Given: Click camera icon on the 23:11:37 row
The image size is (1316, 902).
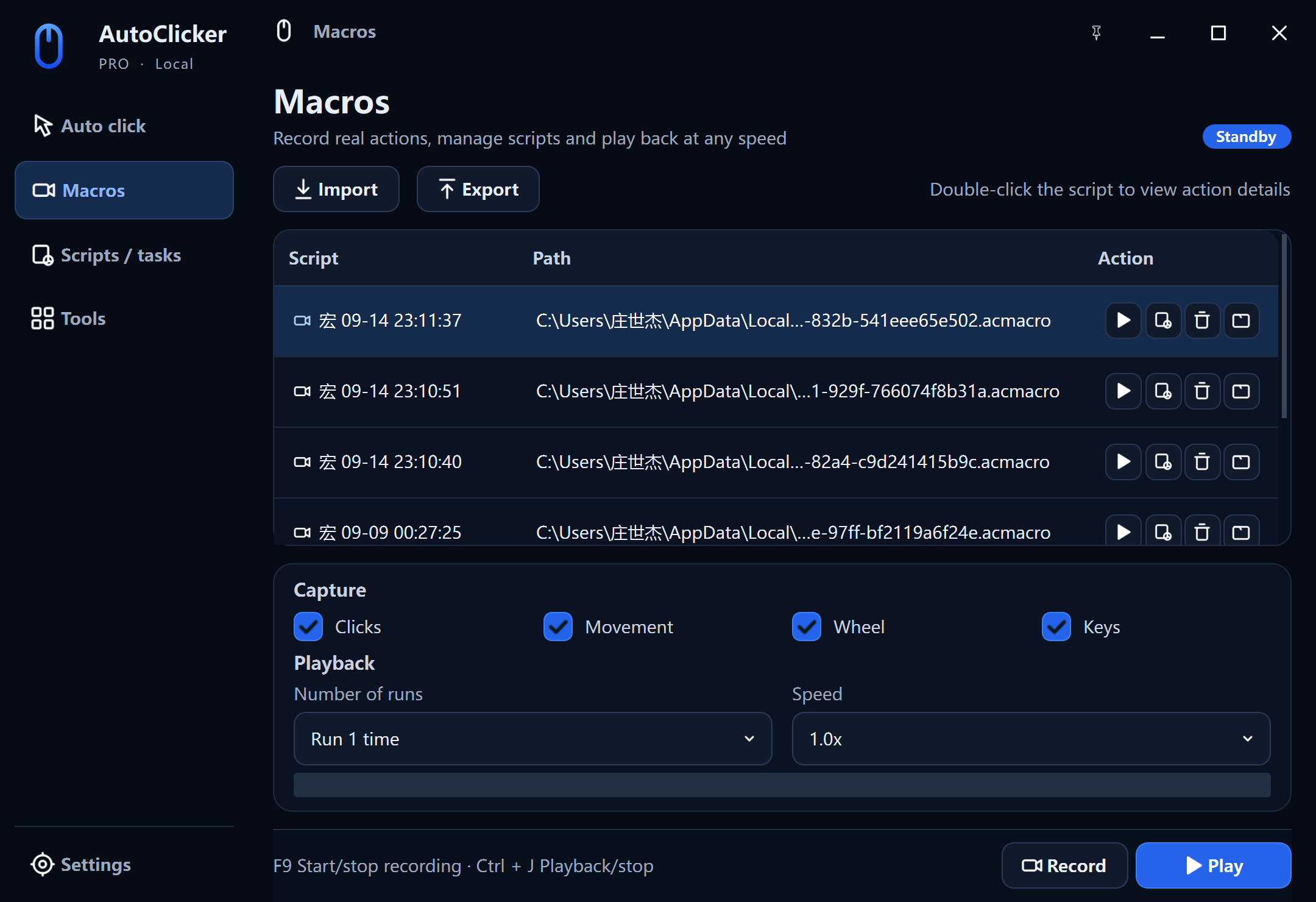Looking at the screenshot, I should point(302,321).
